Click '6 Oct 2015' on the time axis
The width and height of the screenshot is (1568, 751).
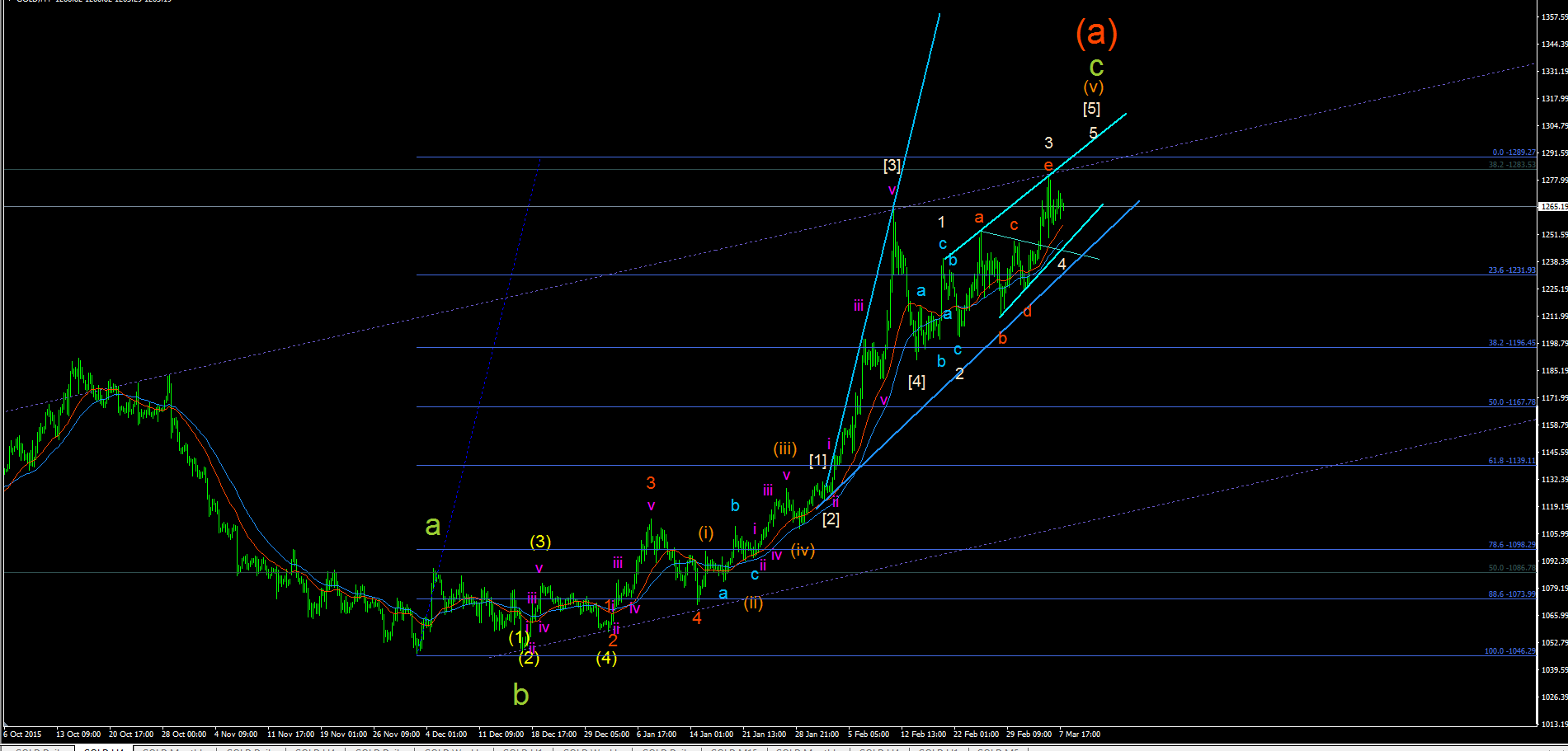22,734
